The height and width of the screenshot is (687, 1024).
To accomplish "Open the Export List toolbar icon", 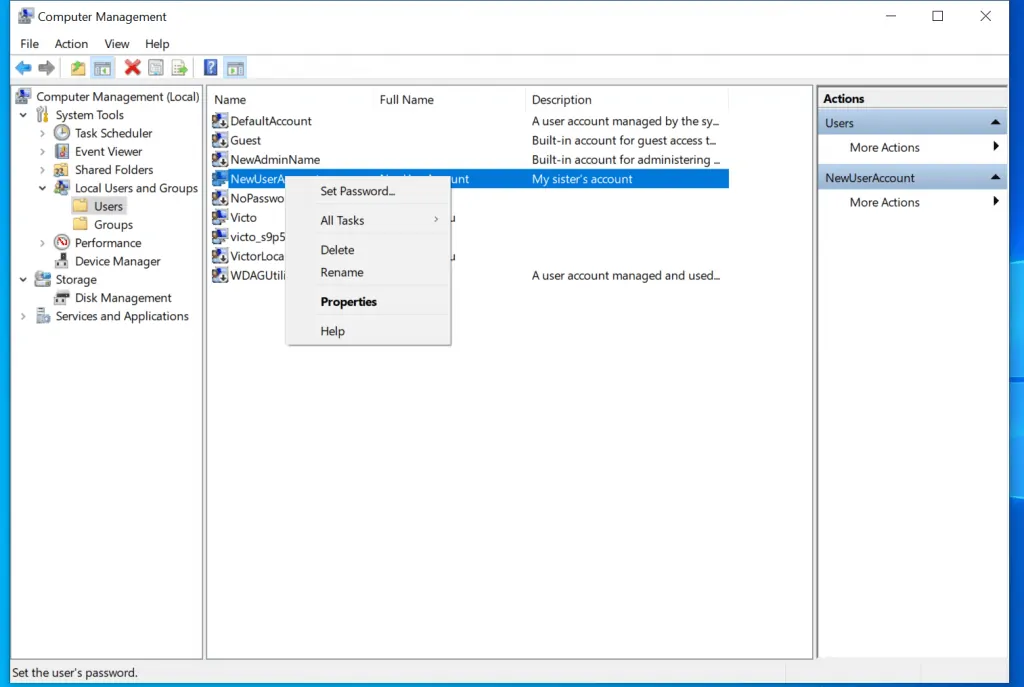I will click(x=180, y=67).
